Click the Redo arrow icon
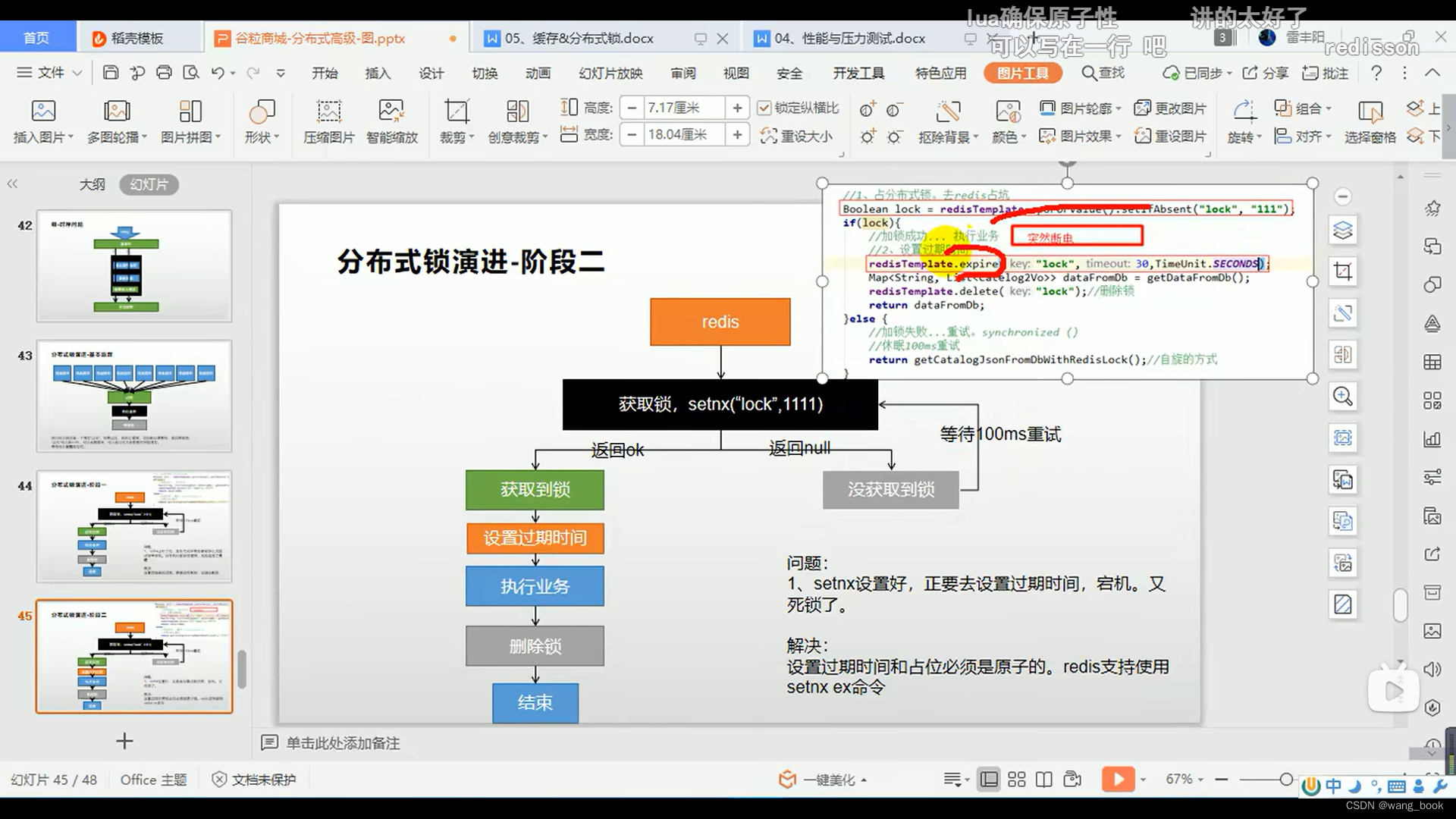Viewport: 1456px width, 819px height. [253, 73]
